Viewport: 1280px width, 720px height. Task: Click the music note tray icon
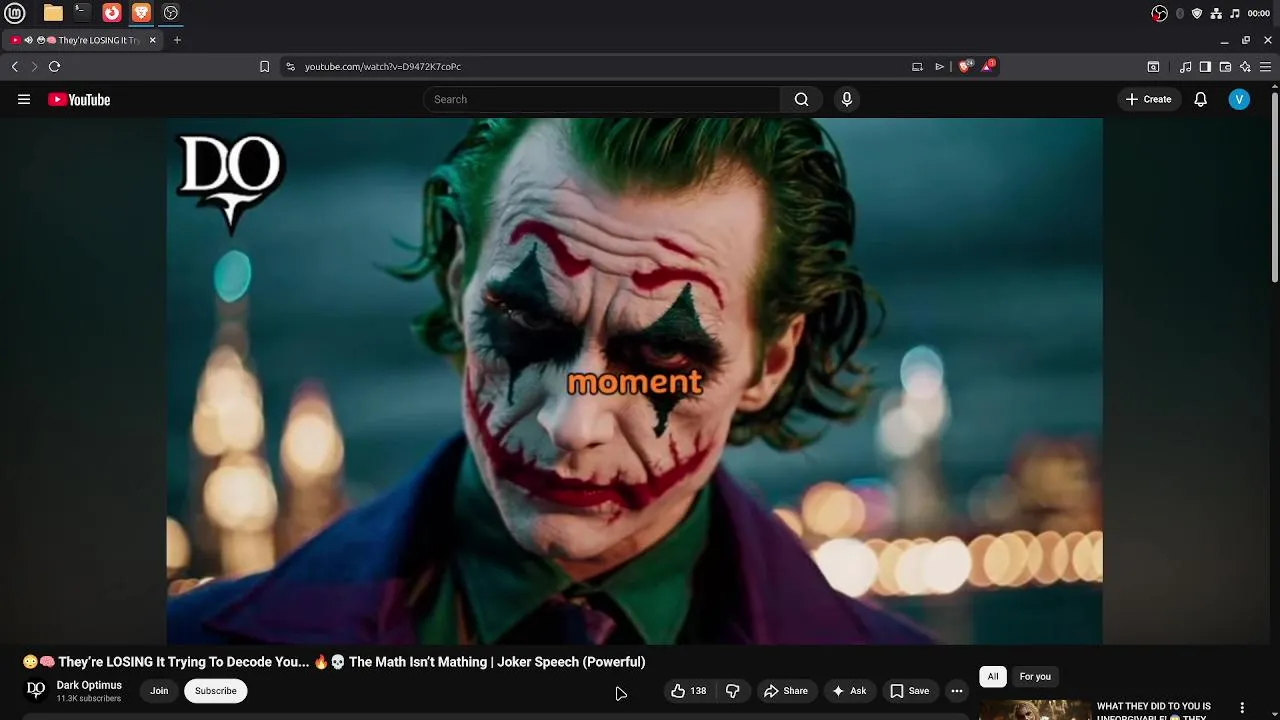pos(1235,13)
